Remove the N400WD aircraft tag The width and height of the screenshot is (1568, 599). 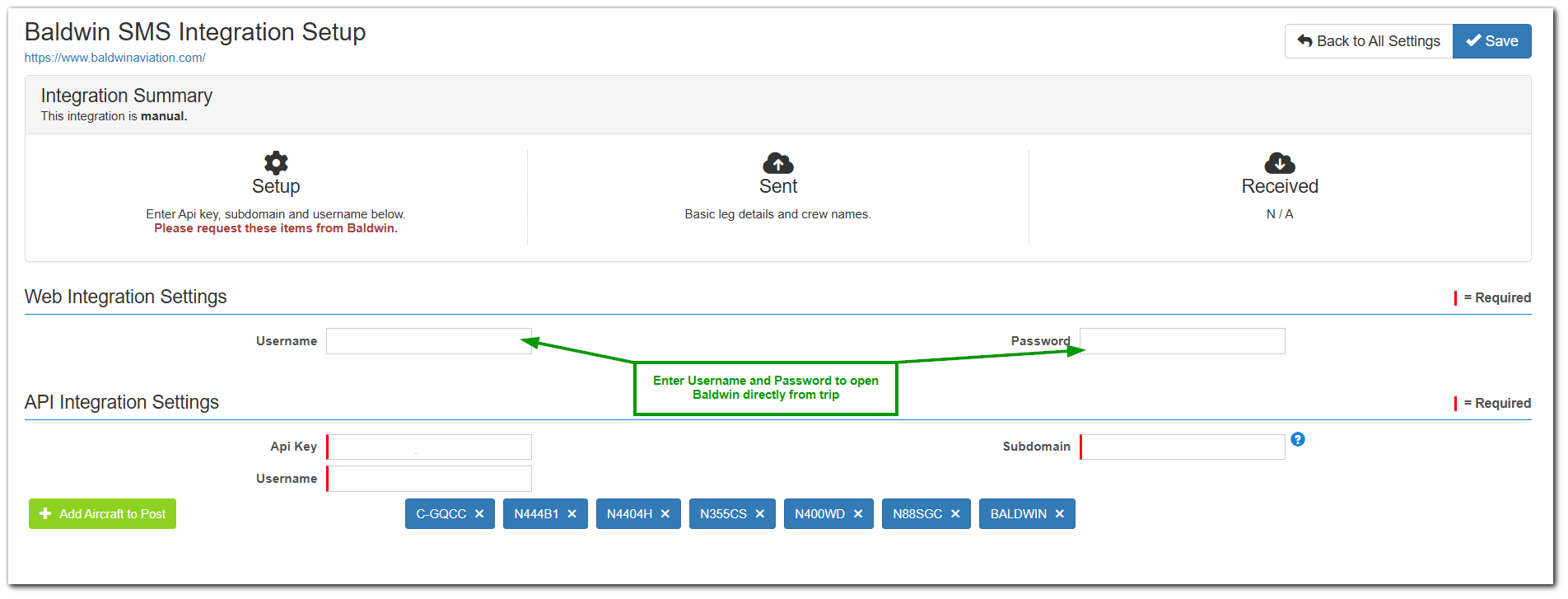coord(858,514)
